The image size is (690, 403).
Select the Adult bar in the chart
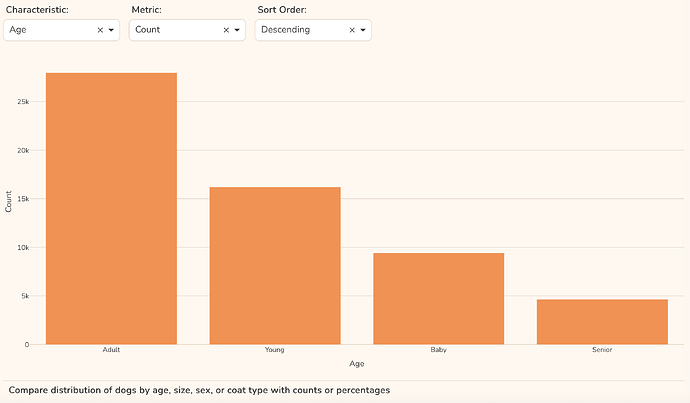111,209
